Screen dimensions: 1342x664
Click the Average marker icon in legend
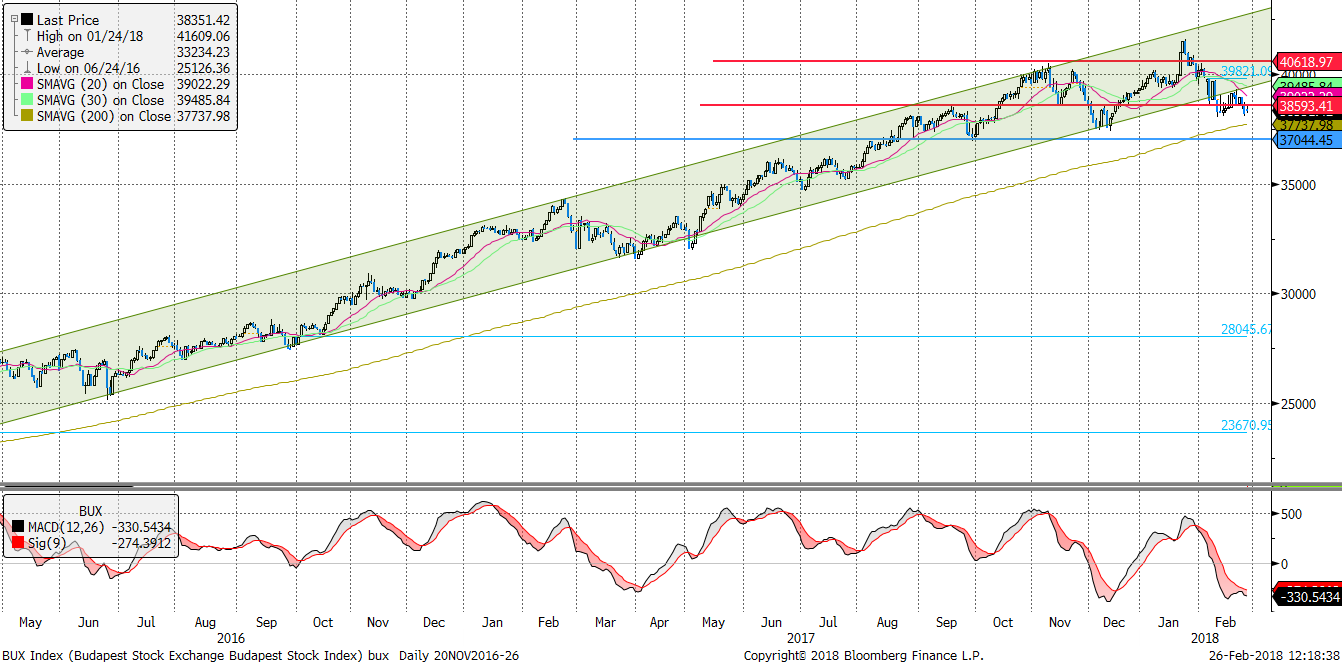pos(26,52)
